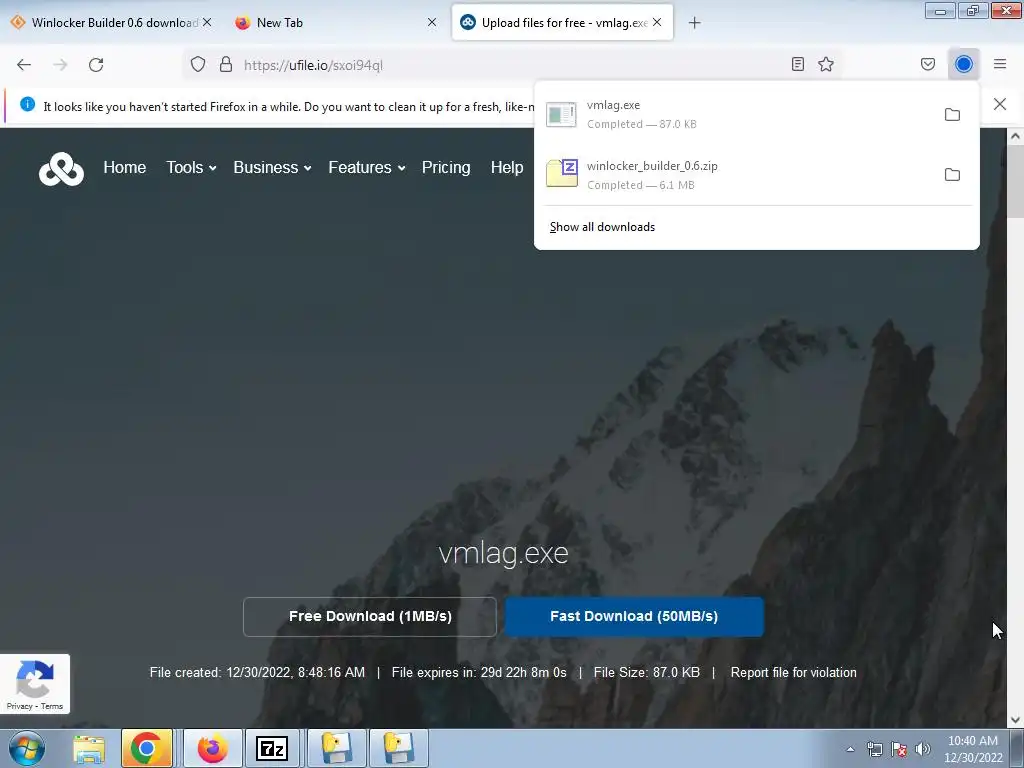Click the page scrollbar down arrow
This screenshot has width=1024, height=768.
coord(1015,720)
